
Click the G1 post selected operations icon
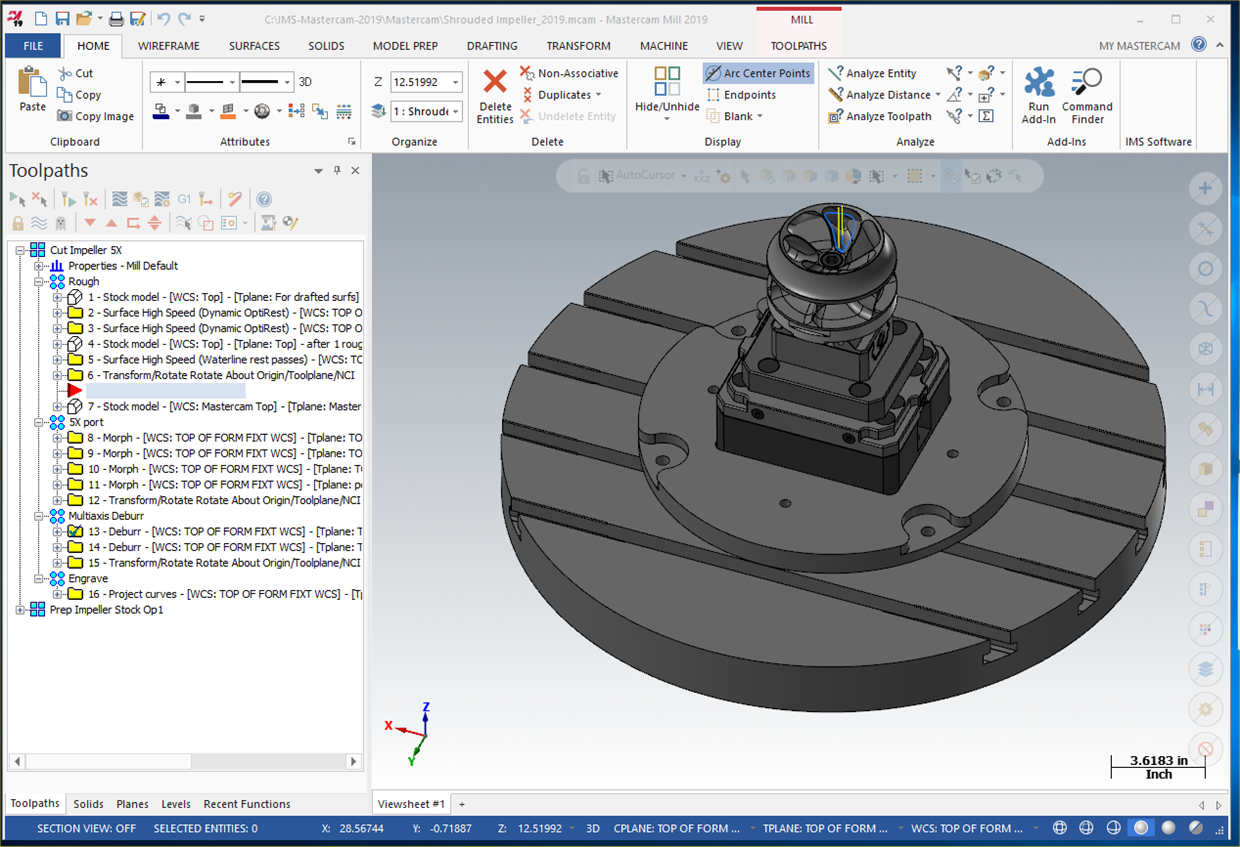[184, 199]
